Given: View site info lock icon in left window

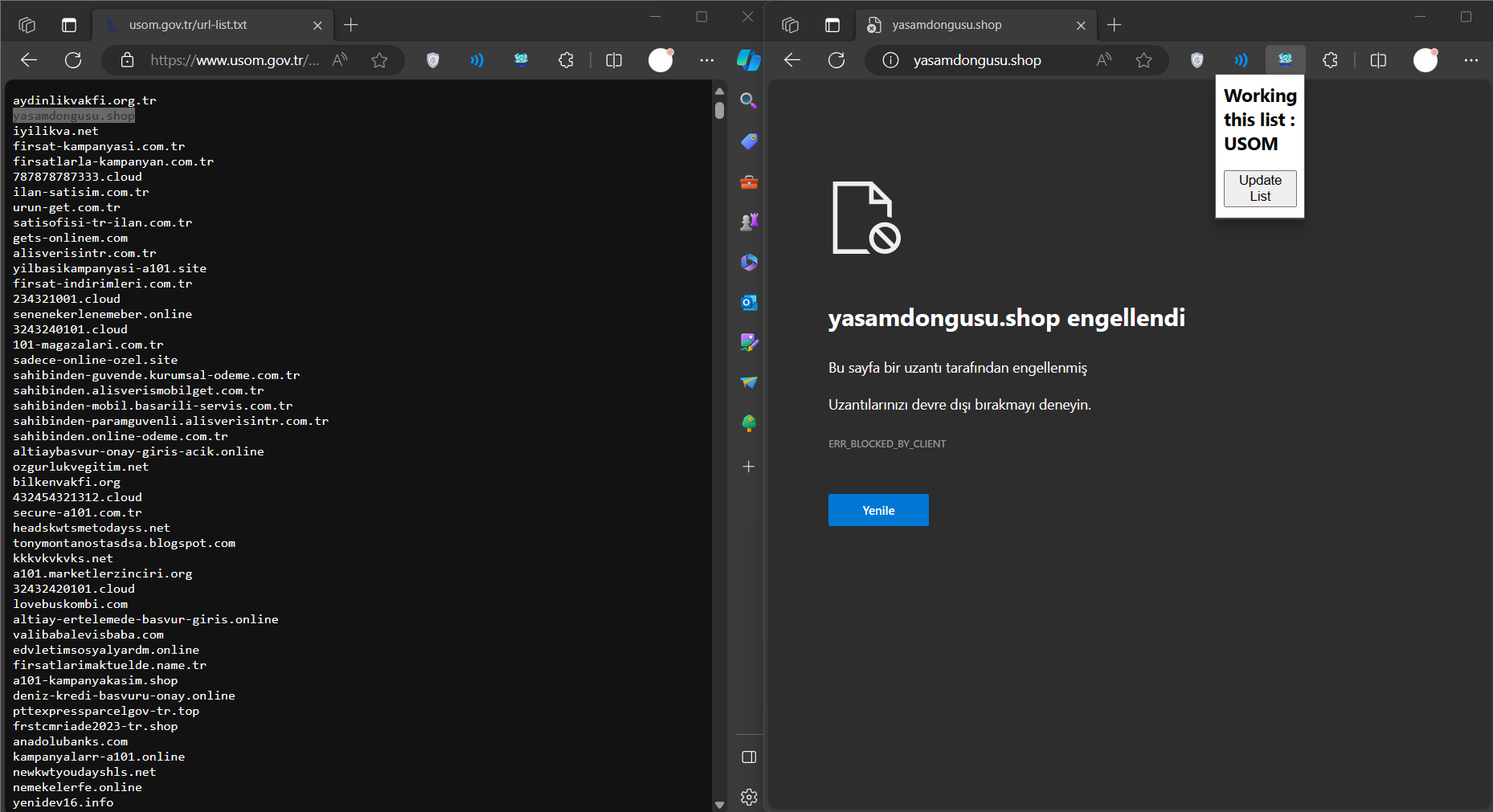Looking at the screenshot, I should click(127, 60).
